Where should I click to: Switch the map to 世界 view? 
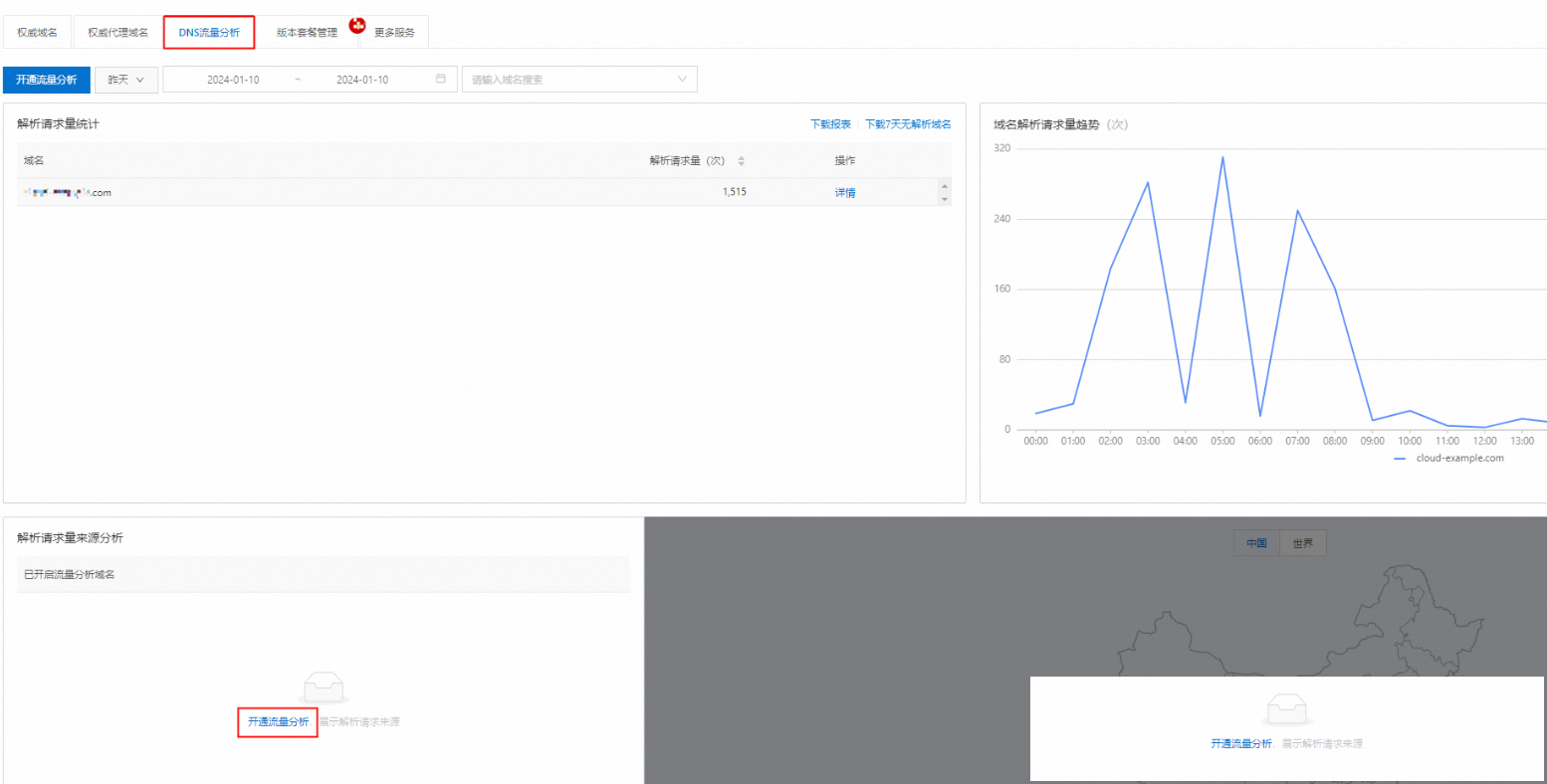pos(1303,543)
